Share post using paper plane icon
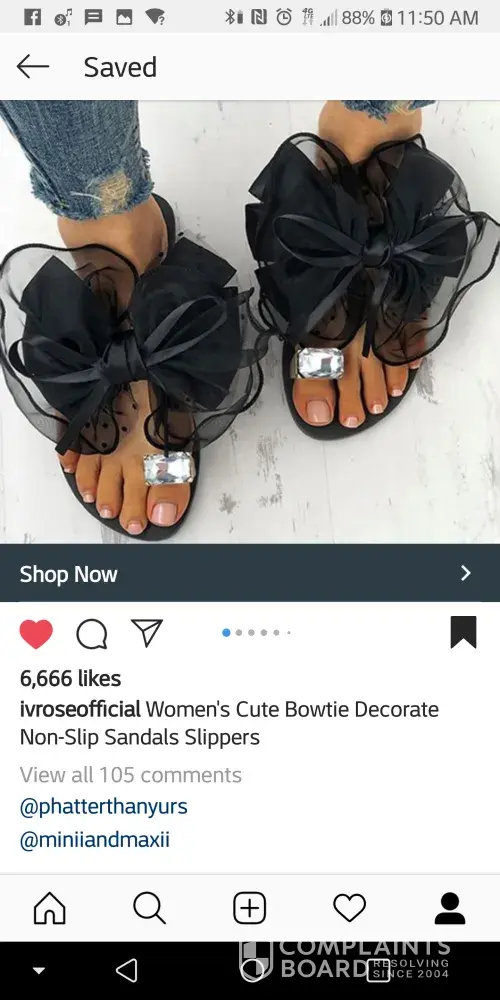Image resolution: width=500 pixels, height=1000 pixels. [x=147, y=633]
